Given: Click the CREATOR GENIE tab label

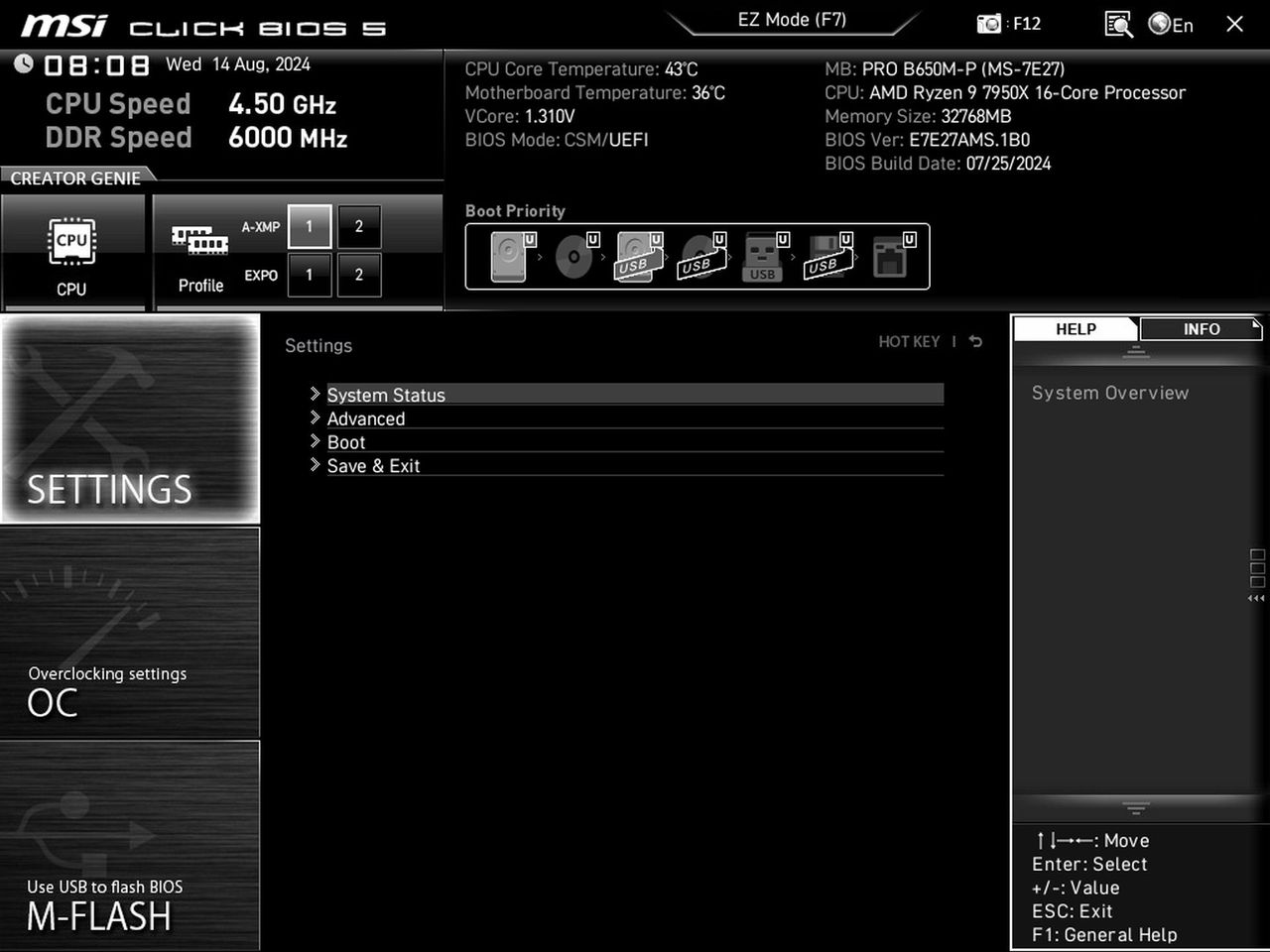Looking at the screenshot, I should pyautogui.click(x=75, y=178).
